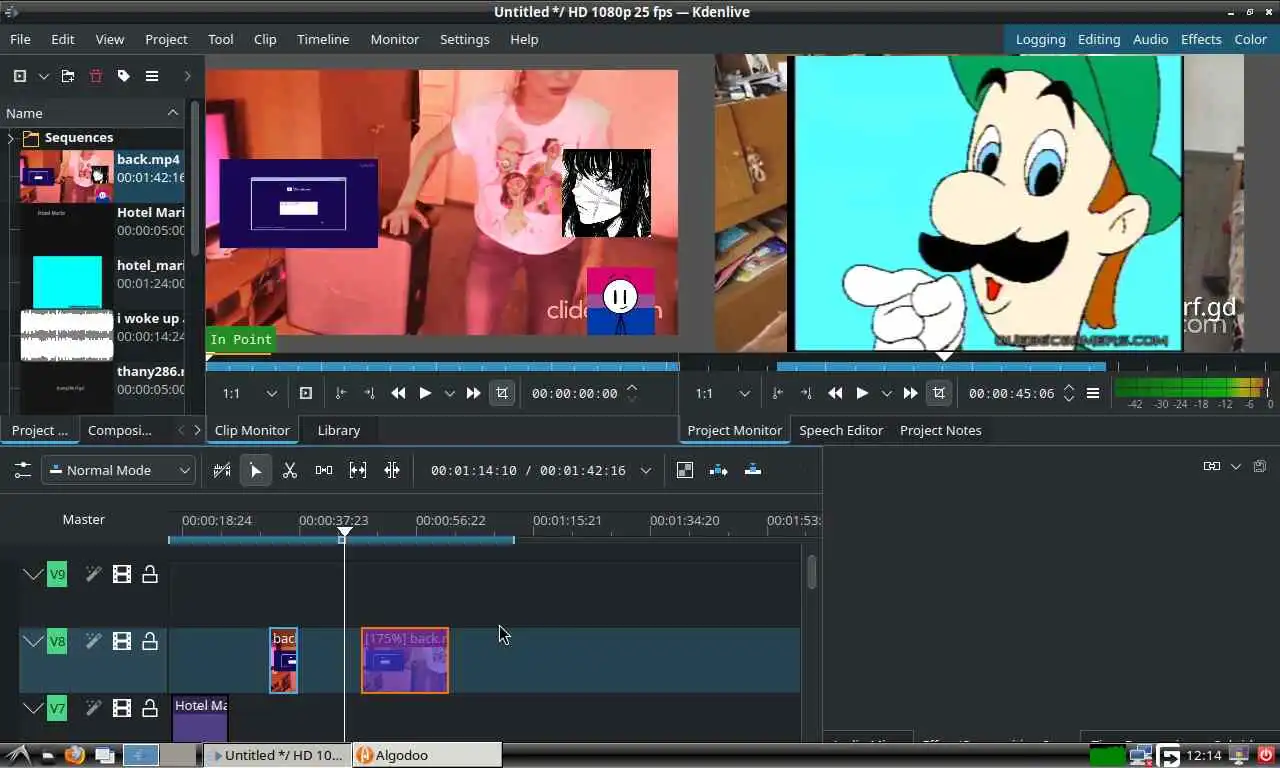Open the Normal Mode edit dropdown
1280x768 pixels.
pos(118,470)
